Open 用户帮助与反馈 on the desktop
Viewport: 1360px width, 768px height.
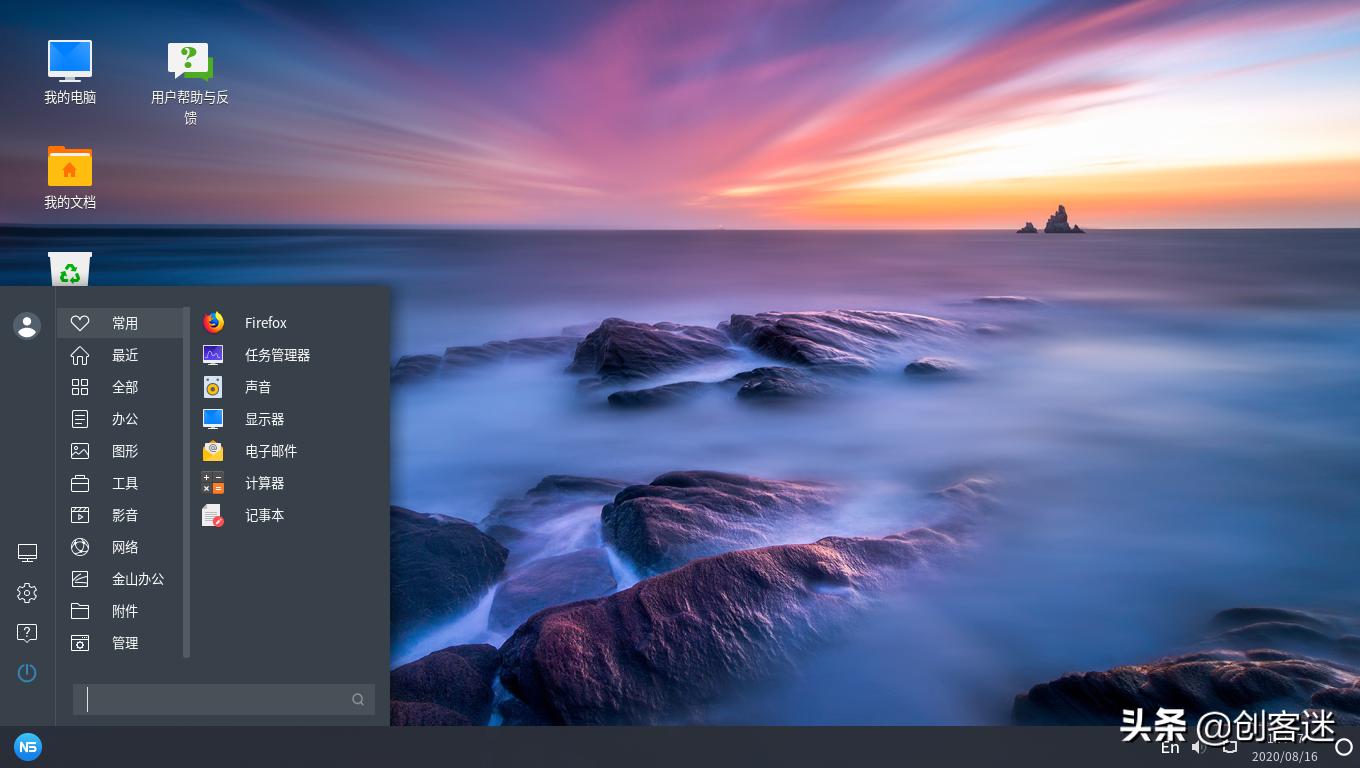coord(191,60)
